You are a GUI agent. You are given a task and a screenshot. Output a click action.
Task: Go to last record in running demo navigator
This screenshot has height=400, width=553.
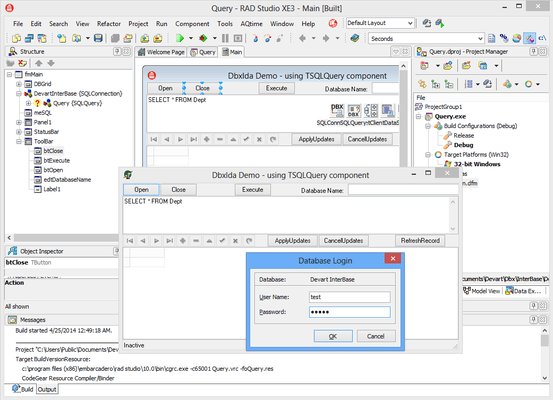170,241
